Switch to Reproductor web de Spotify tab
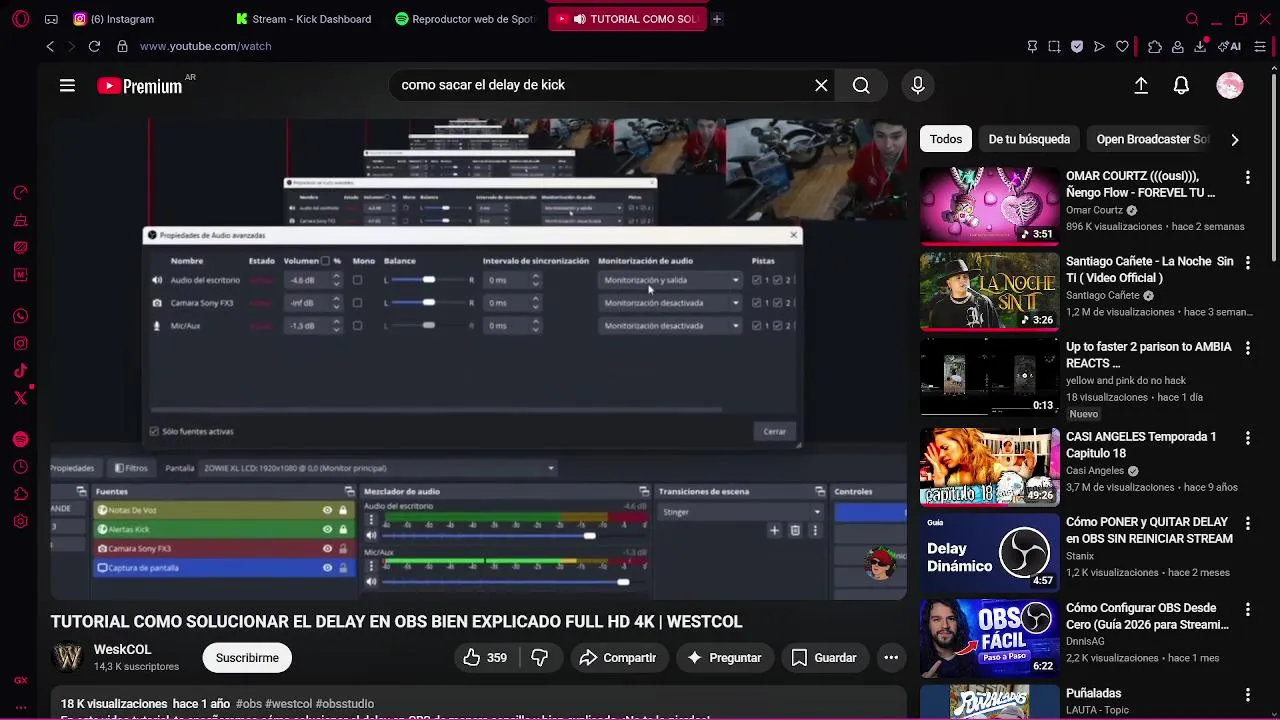 pyautogui.click(x=466, y=19)
